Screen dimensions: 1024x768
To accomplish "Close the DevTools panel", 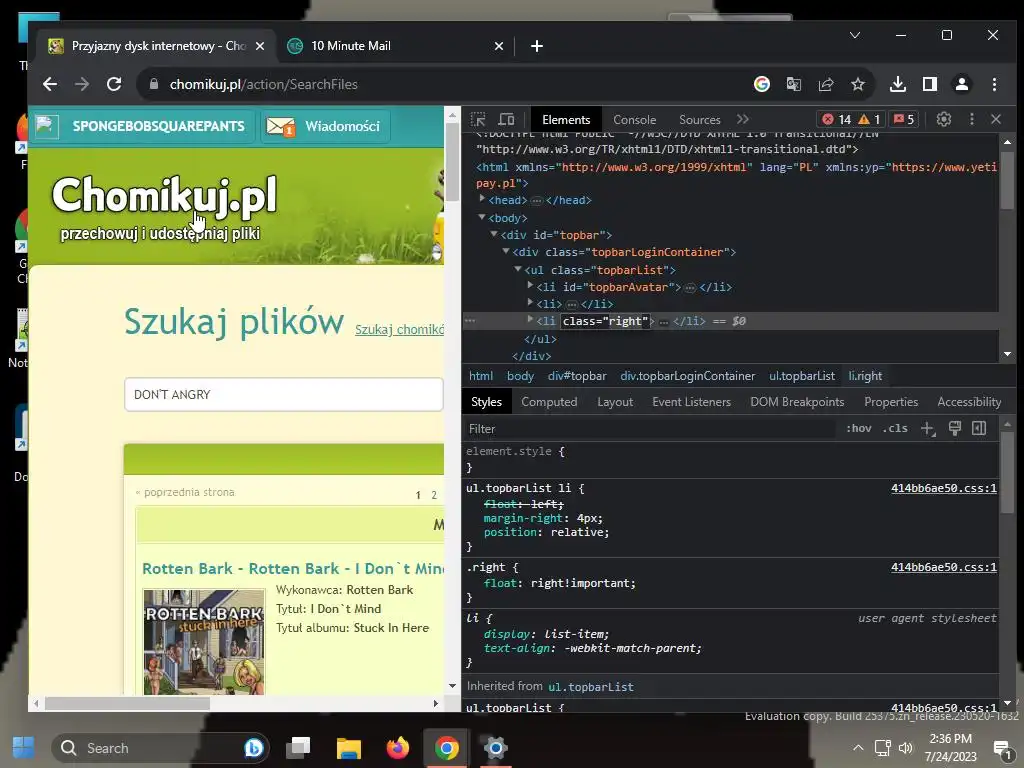I will pyautogui.click(x=996, y=119).
